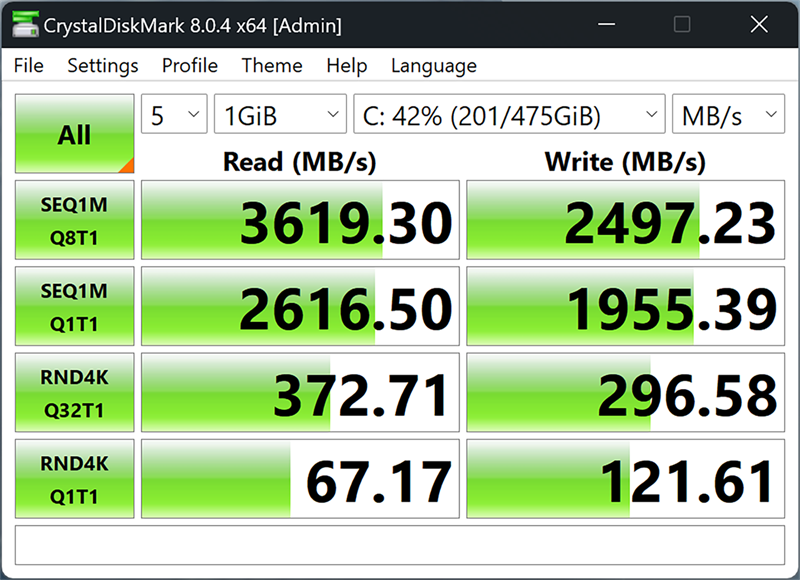Close the CrystalDiskMark window

[x=759, y=24]
